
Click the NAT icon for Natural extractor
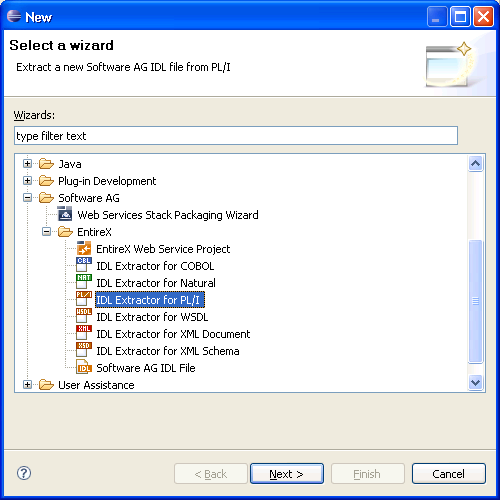84,282
